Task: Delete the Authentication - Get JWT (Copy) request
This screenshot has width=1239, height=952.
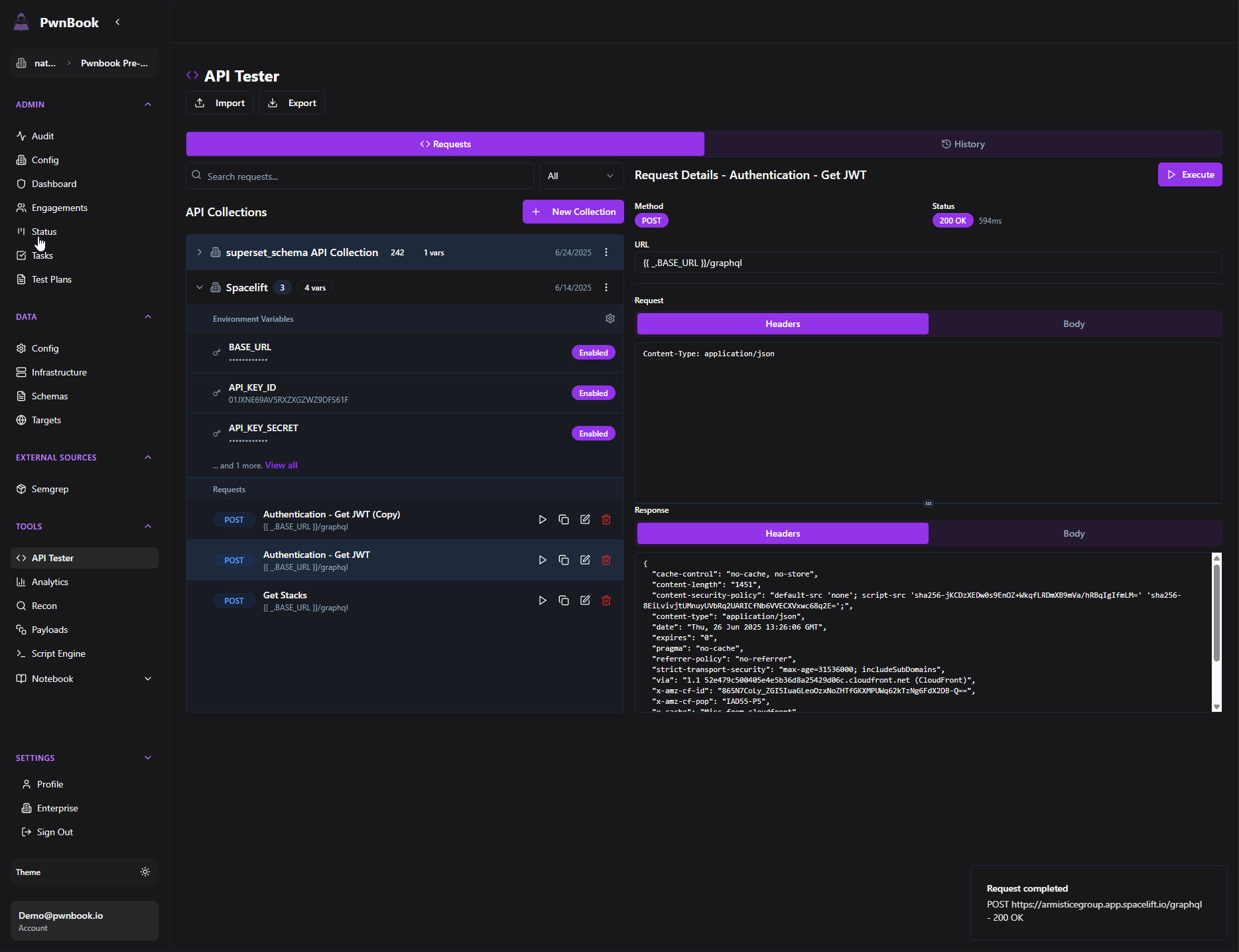Action: (x=606, y=519)
